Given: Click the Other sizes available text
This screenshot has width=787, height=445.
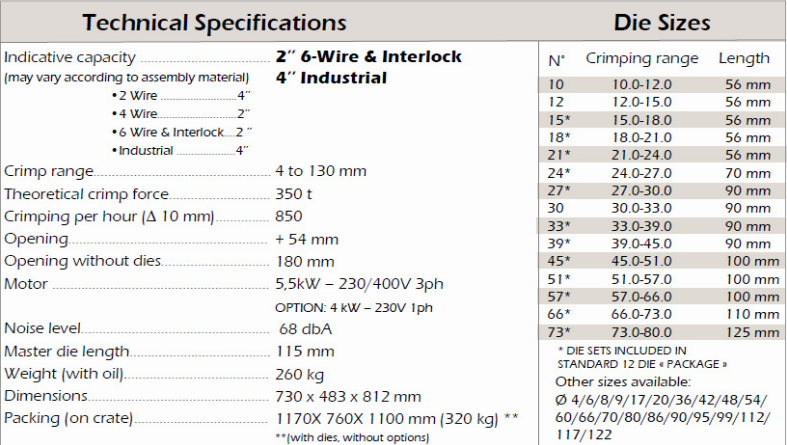Looking at the screenshot, I should (622, 381).
